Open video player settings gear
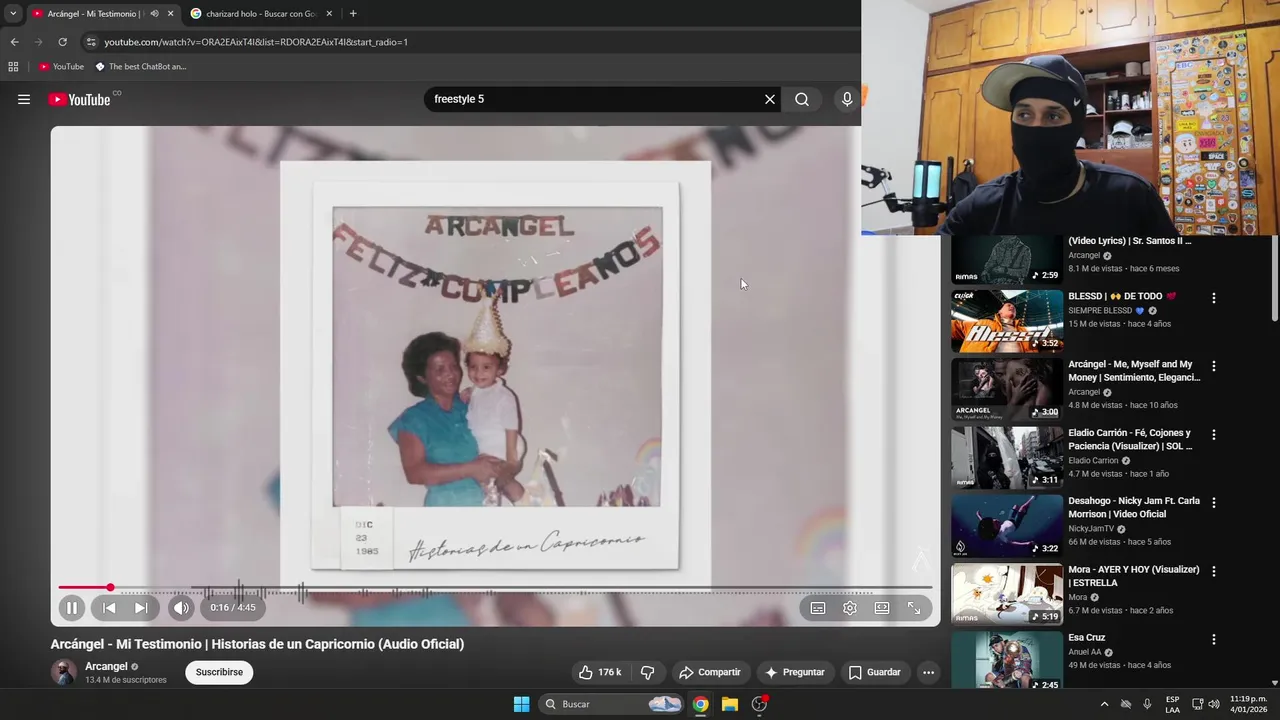The width and height of the screenshot is (1280, 720). (x=850, y=608)
